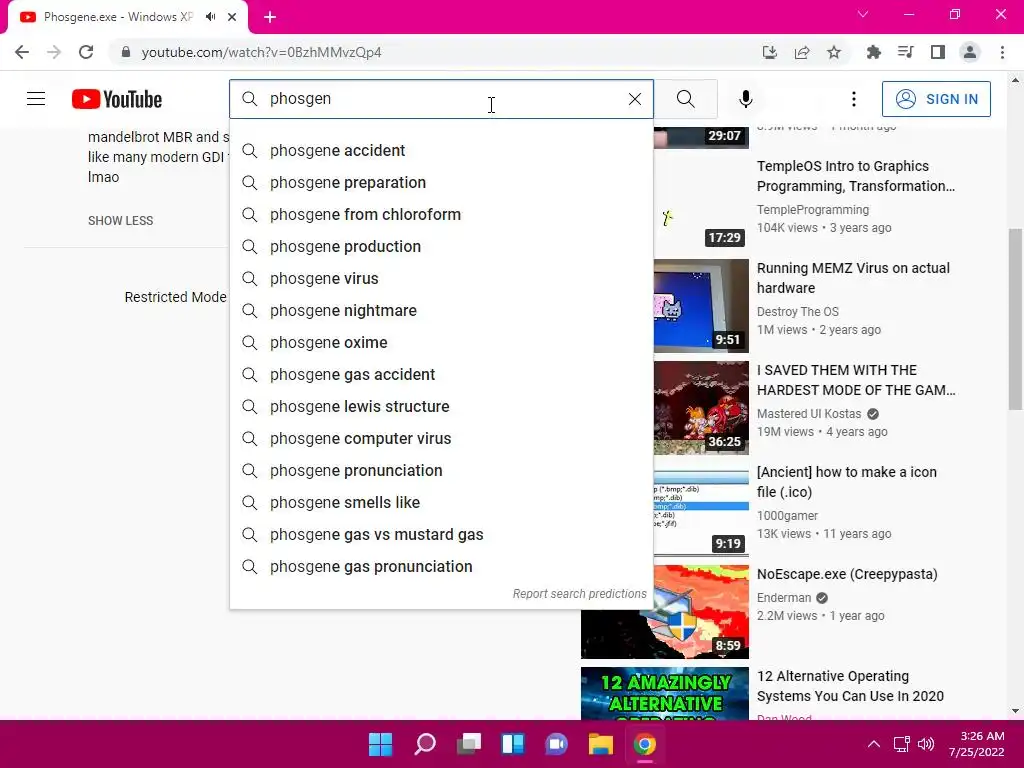Click the SIGN IN button
1024x768 pixels.
936,99
